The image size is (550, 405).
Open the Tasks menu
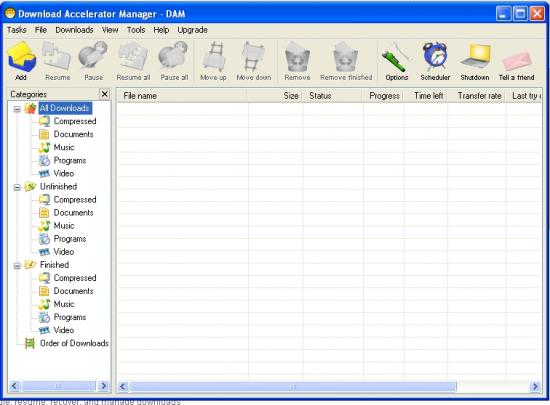point(16,30)
